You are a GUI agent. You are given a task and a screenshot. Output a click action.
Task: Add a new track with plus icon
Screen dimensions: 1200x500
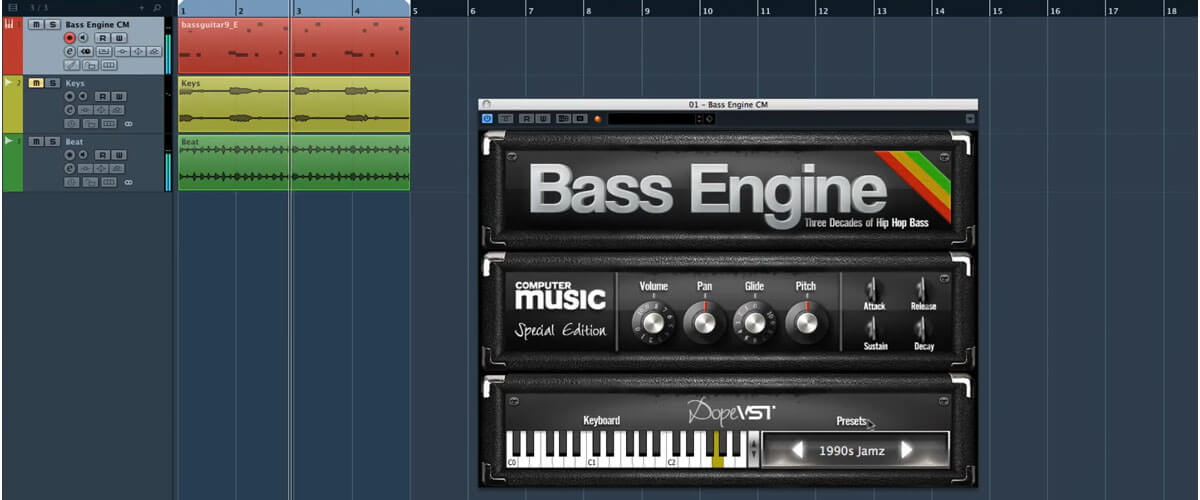pos(142,7)
